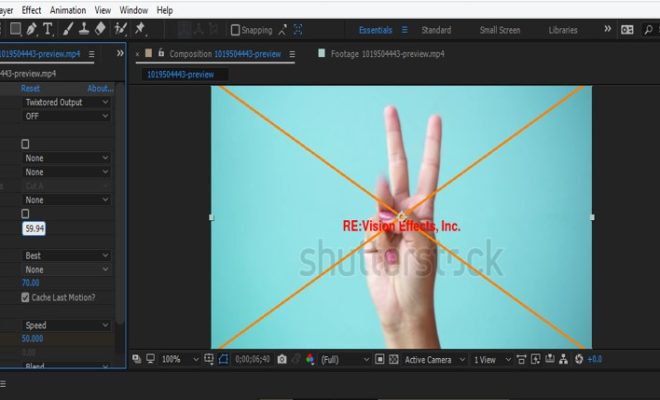The image size is (660, 400).
Task: Click the Composition Flowchart icon
Action: (x=564, y=360)
